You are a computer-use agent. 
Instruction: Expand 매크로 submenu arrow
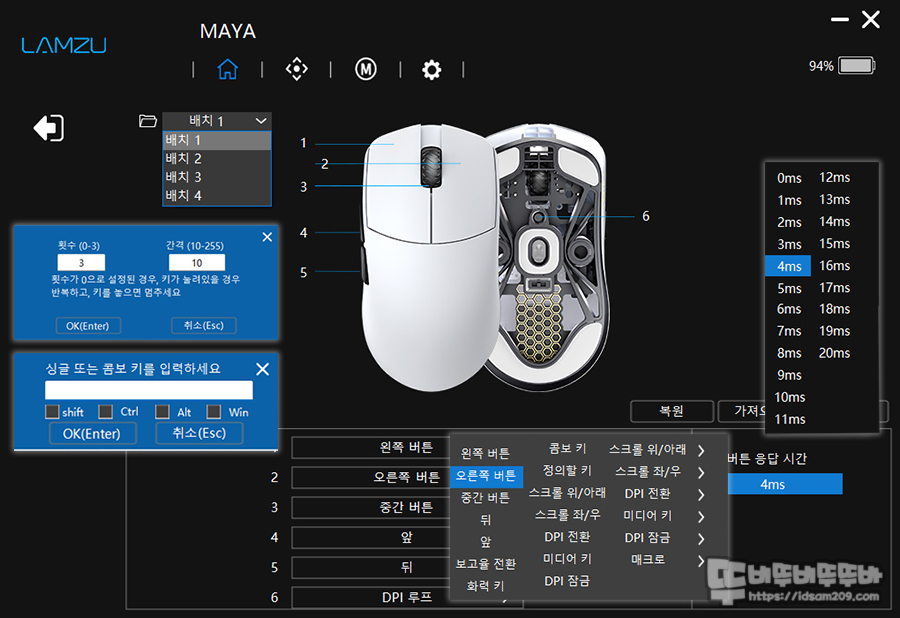coord(701,561)
